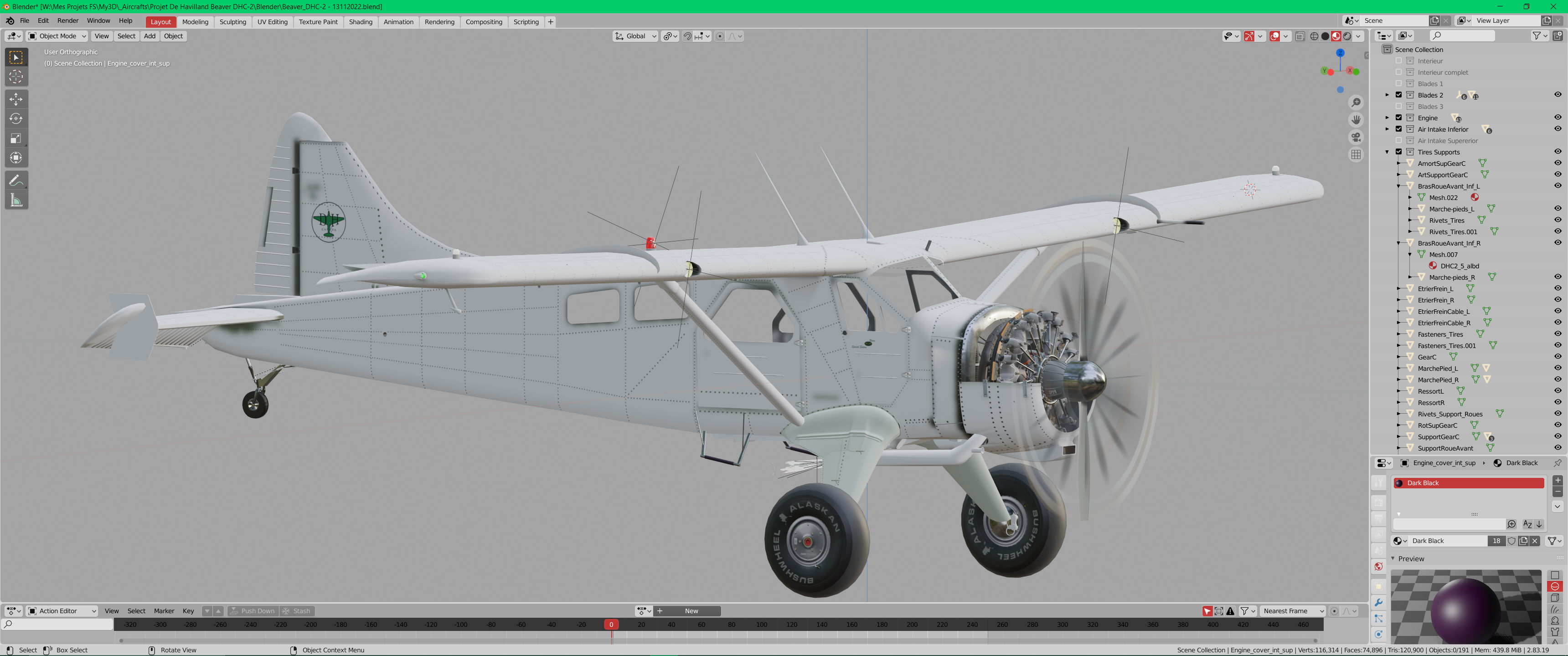
Task: Open the outliner filter dropdown
Action: click(1539, 36)
